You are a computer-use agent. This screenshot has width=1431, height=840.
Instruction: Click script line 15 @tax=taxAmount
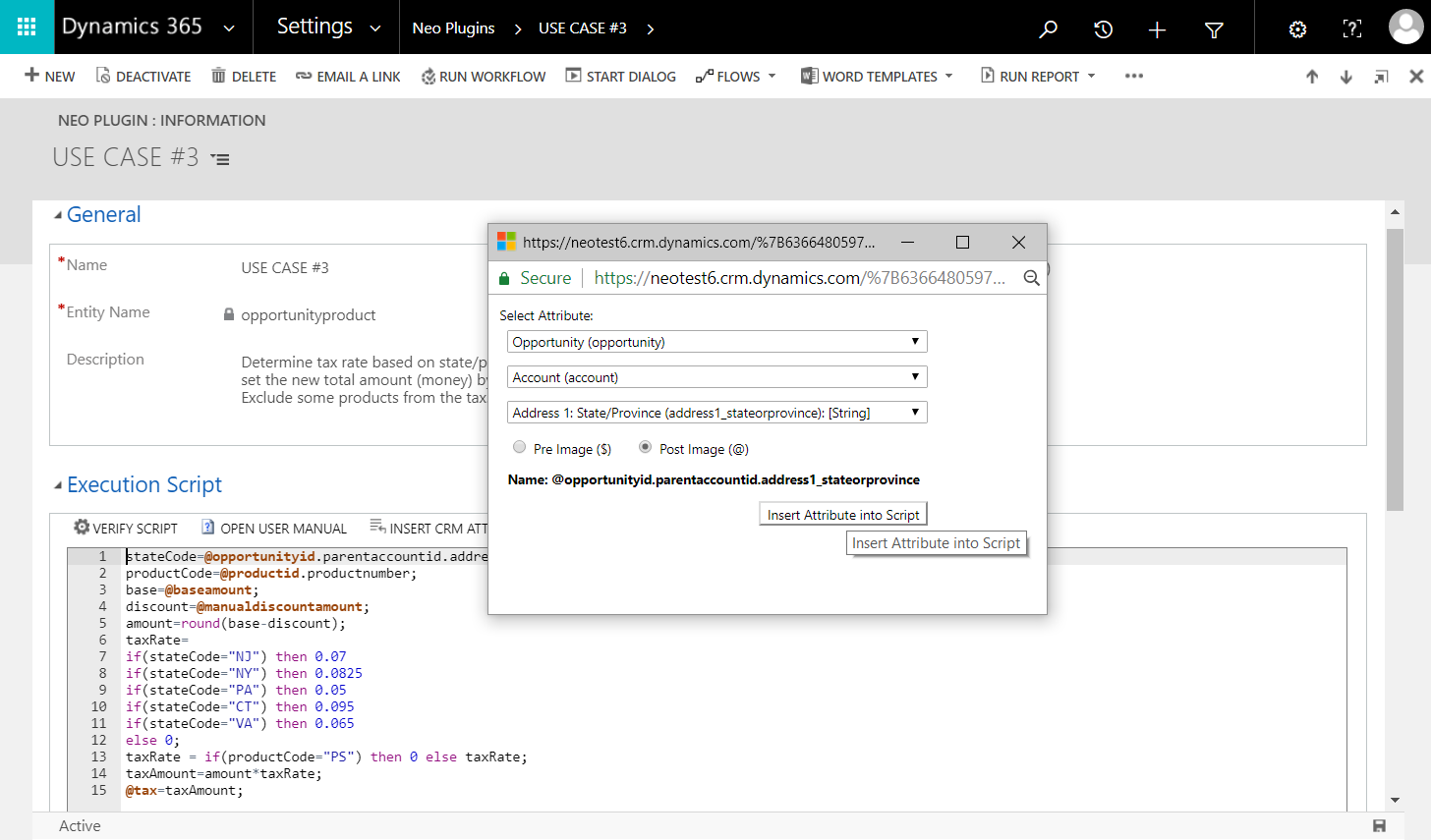[184, 790]
